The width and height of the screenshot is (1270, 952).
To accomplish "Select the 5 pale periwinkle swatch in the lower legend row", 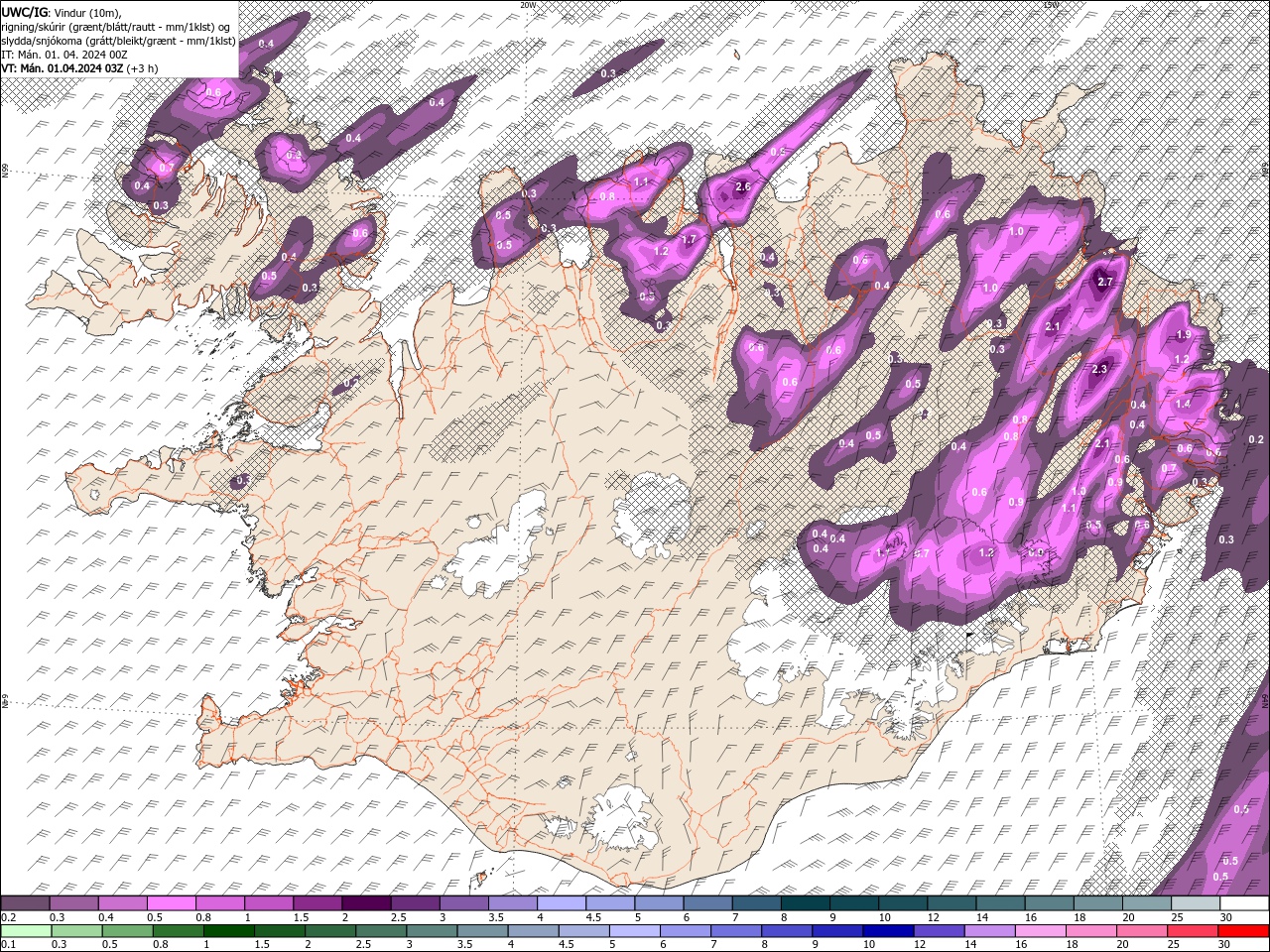I will pyautogui.click(x=635, y=931).
